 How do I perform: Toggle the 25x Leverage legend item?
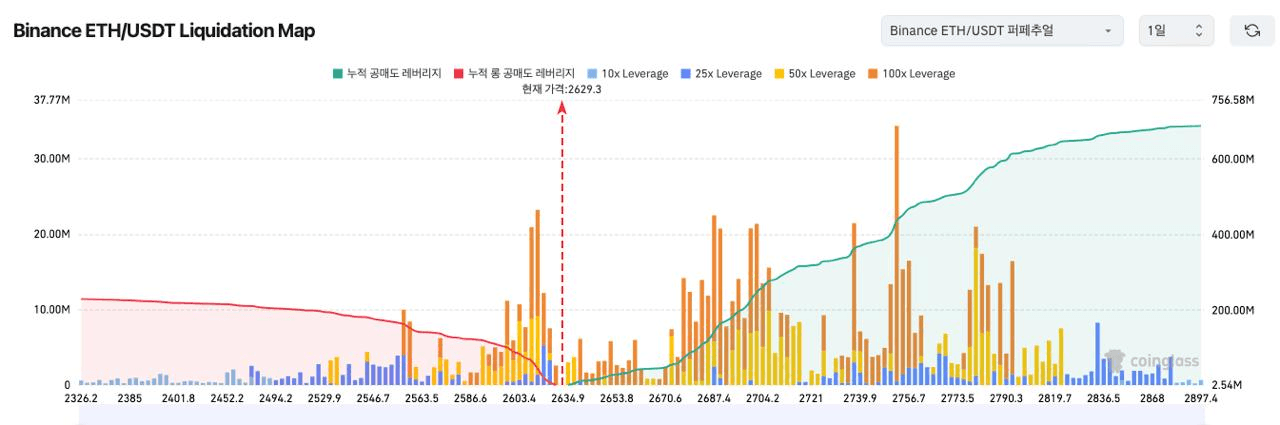720,74
